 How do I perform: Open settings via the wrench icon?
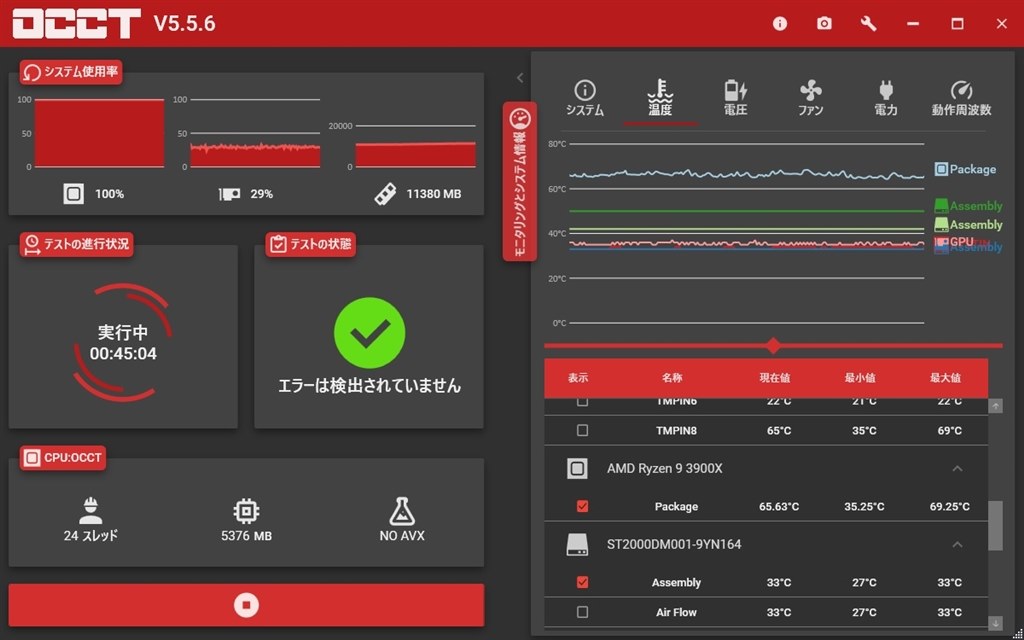[869, 24]
